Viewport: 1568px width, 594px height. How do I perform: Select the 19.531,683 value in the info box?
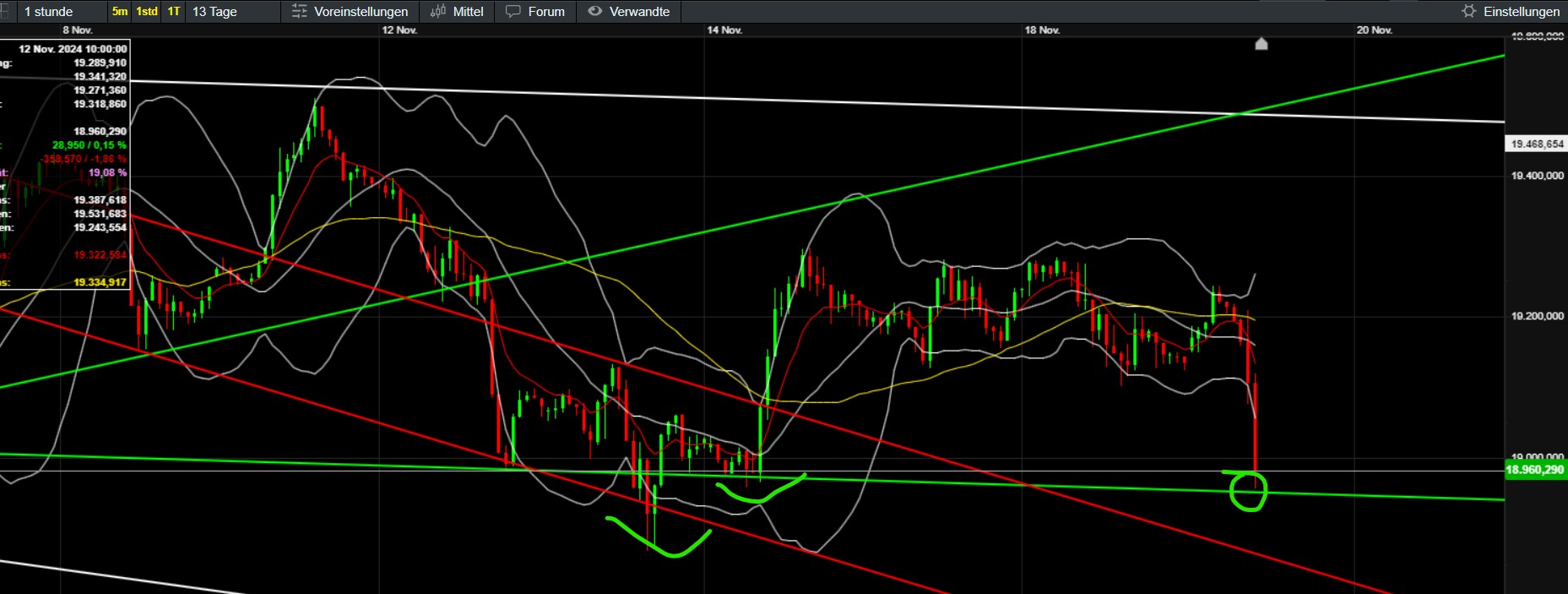pyautogui.click(x=100, y=215)
